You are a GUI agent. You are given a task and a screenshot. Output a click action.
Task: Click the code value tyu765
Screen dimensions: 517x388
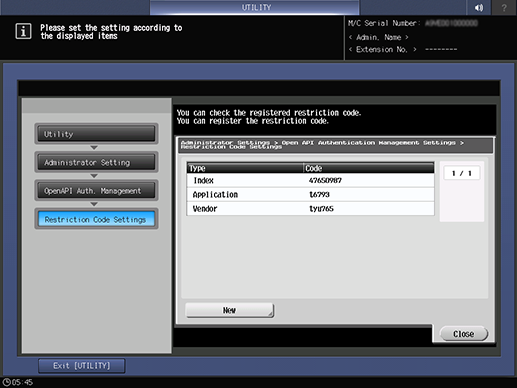pyautogui.click(x=321, y=209)
